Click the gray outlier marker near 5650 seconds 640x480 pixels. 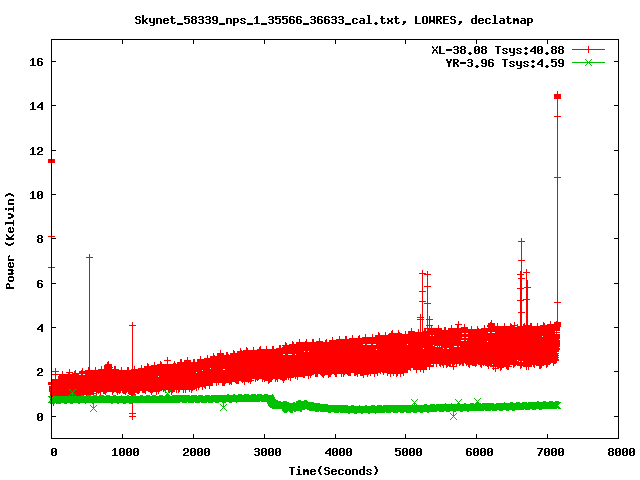pyautogui.click(x=453, y=415)
